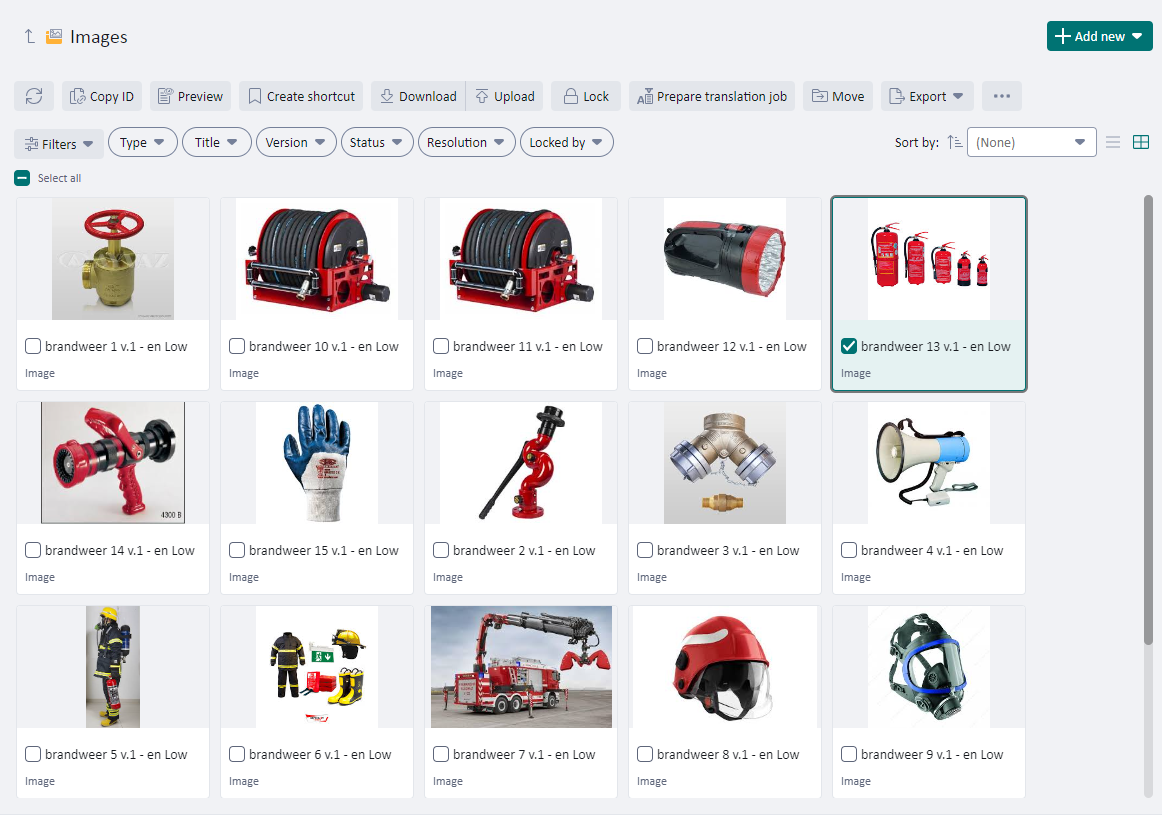This screenshot has width=1162, height=816.
Task: Toggle the Select all checkbox
Action: pyautogui.click(x=22, y=178)
